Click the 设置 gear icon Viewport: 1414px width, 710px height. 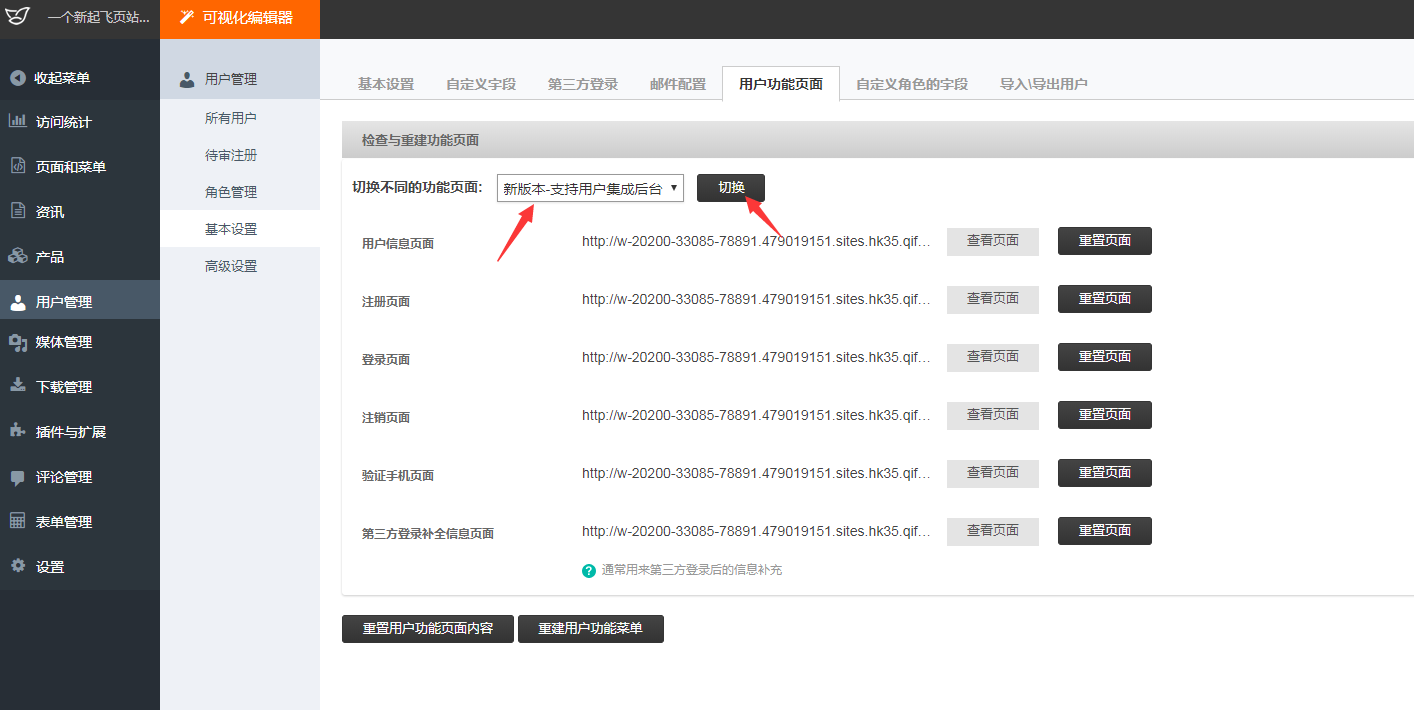(18, 566)
